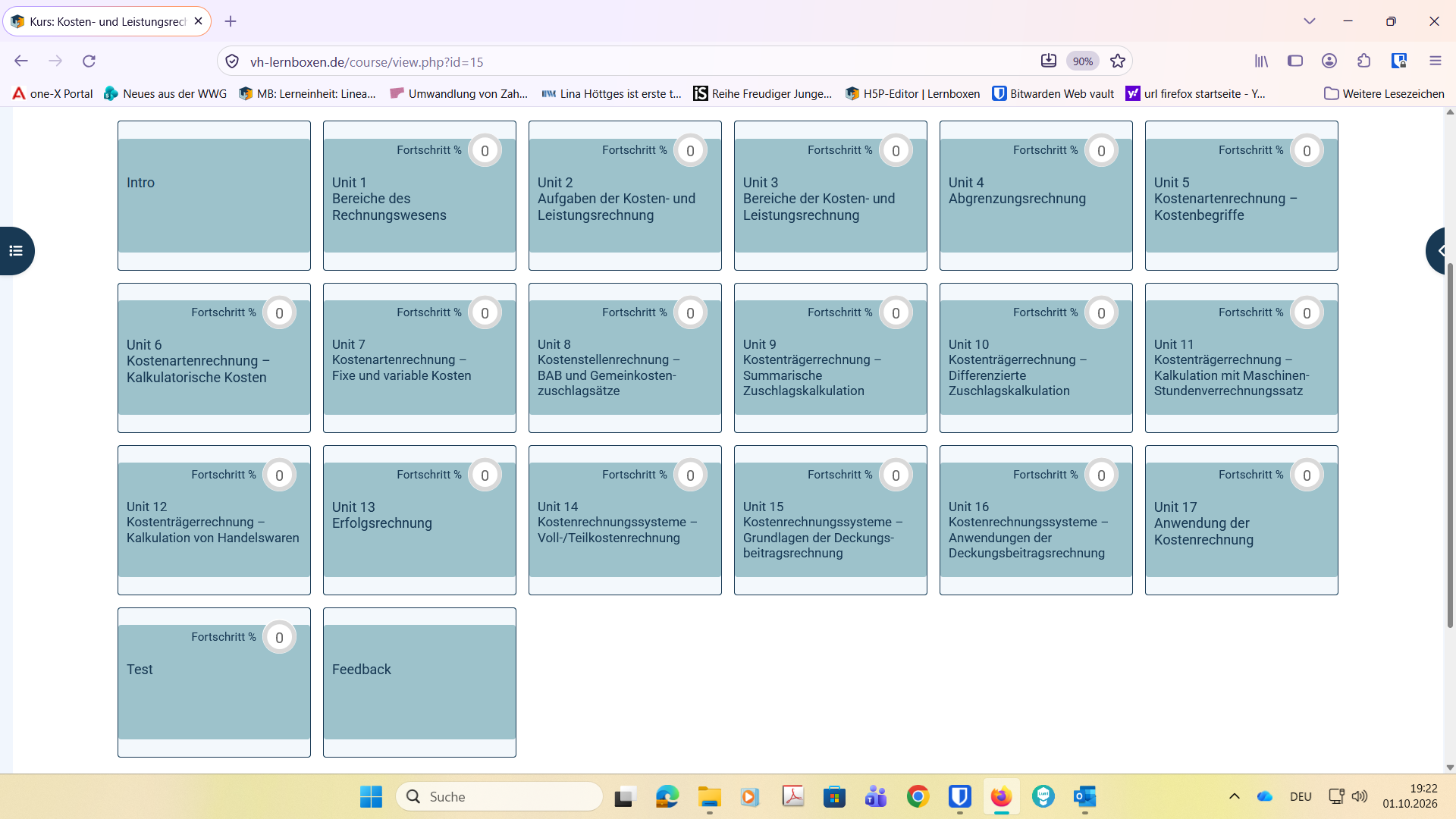Expand the right block drawer arrow
The height and width of the screenshot is (819, 1456).
click(x=1440, y=251)
